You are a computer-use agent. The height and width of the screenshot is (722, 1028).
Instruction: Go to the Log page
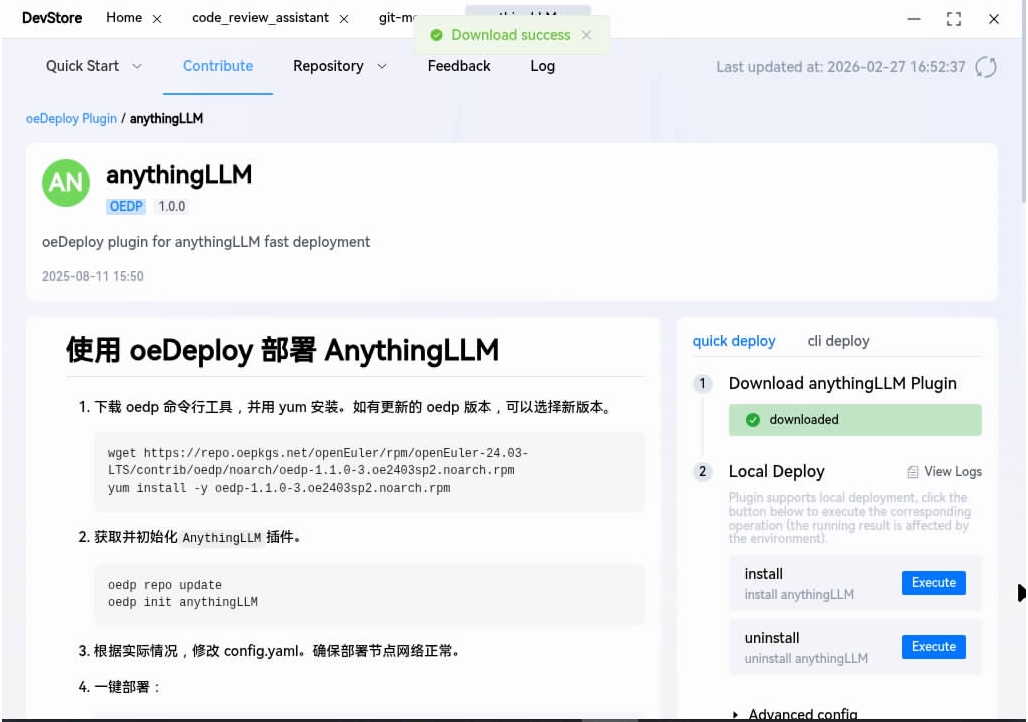pyautogui.click(x=542, y=66)
